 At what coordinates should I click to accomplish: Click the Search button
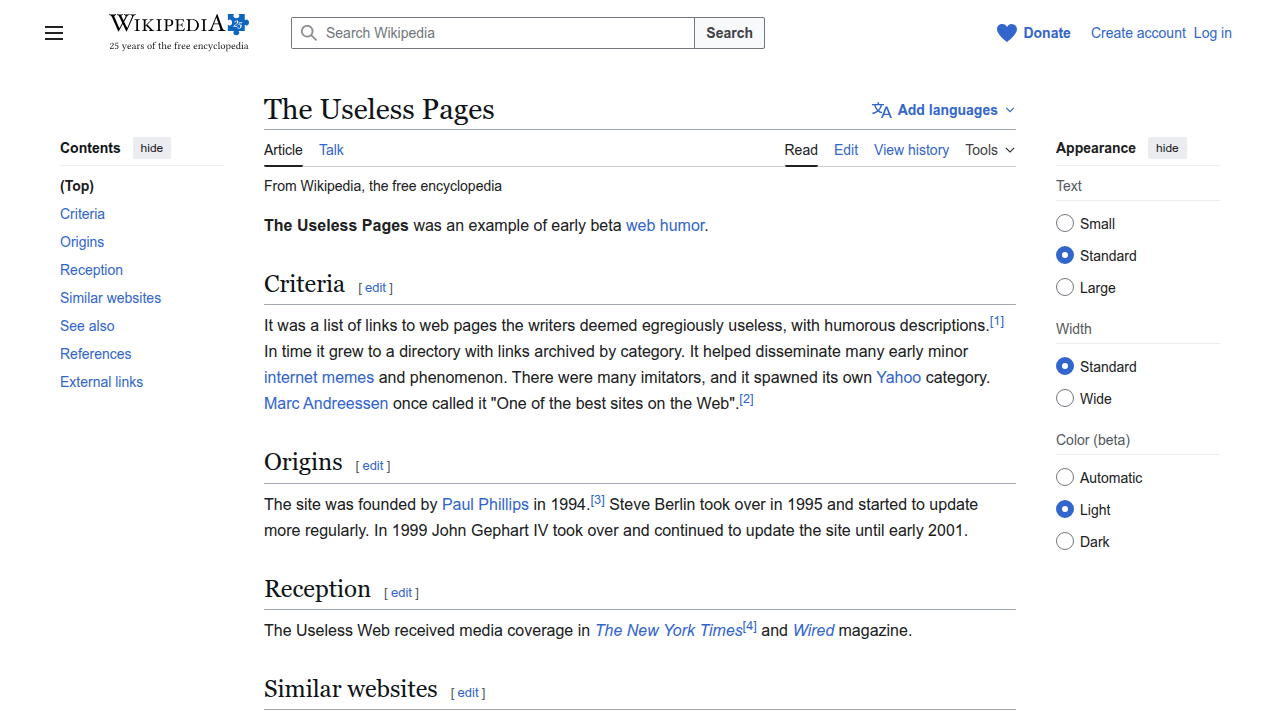729,33
